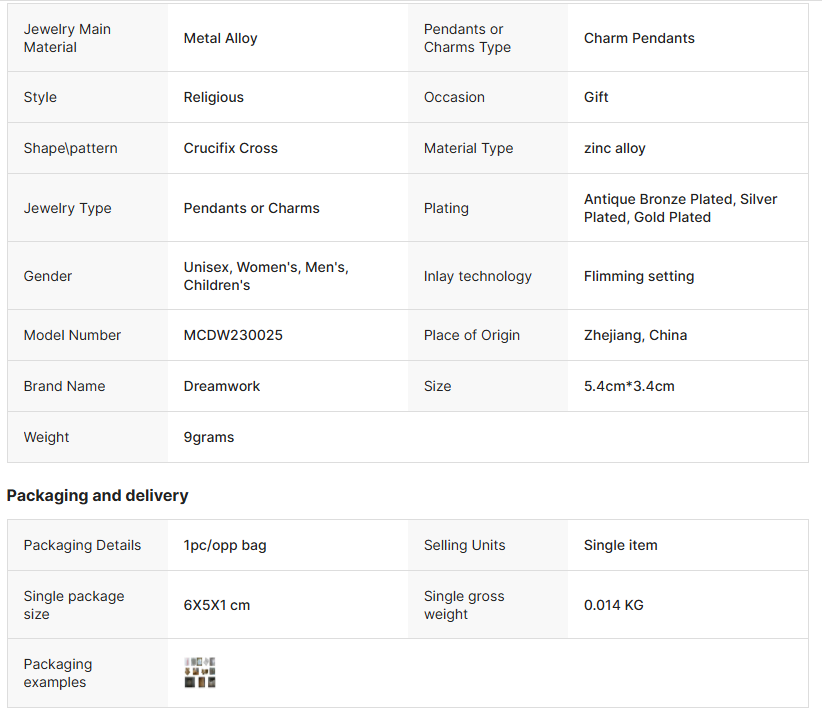
Task: Click the 'Crucifix Cross' shape value
Action: click(x=230, y=148)
